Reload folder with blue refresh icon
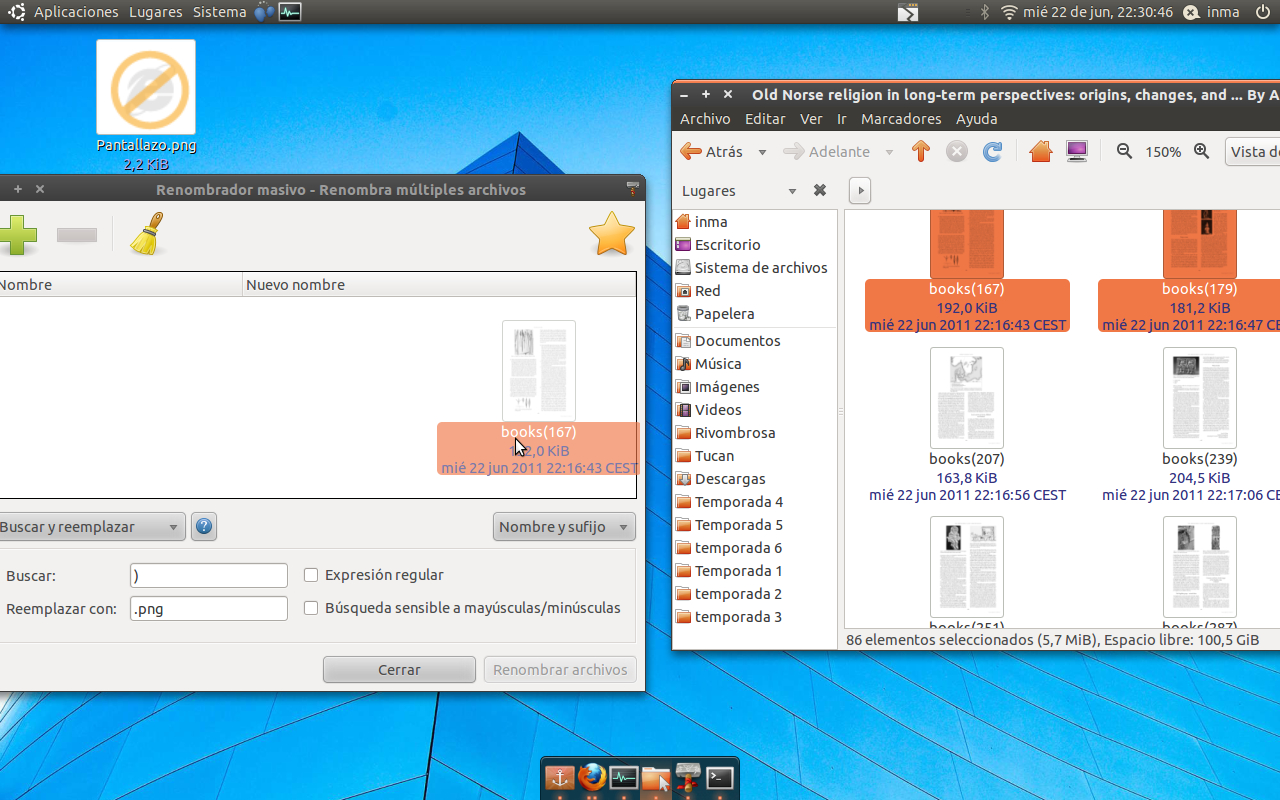Image resolution: width=1280 pixels, height=800 pixels. click(993, 151)
